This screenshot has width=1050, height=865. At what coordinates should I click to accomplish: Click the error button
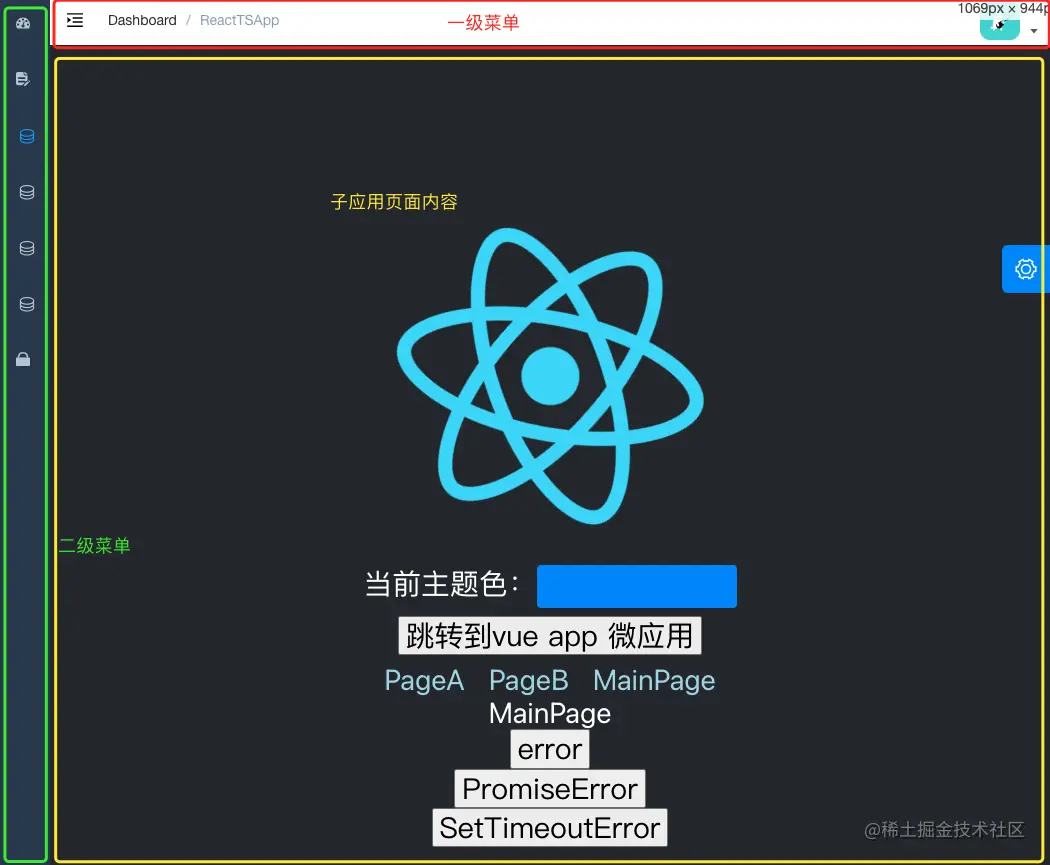(550, 750)
